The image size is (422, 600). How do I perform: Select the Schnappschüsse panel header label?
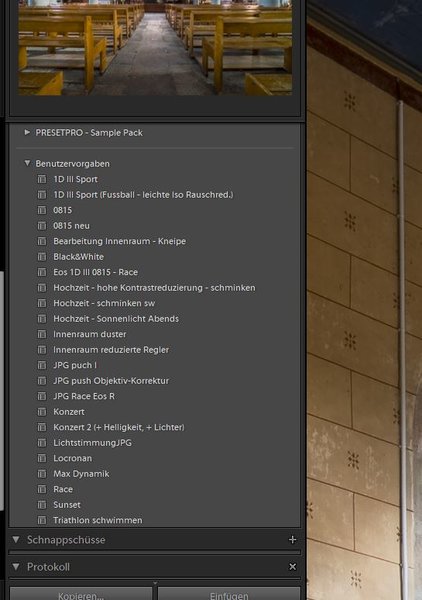[66, 540]
